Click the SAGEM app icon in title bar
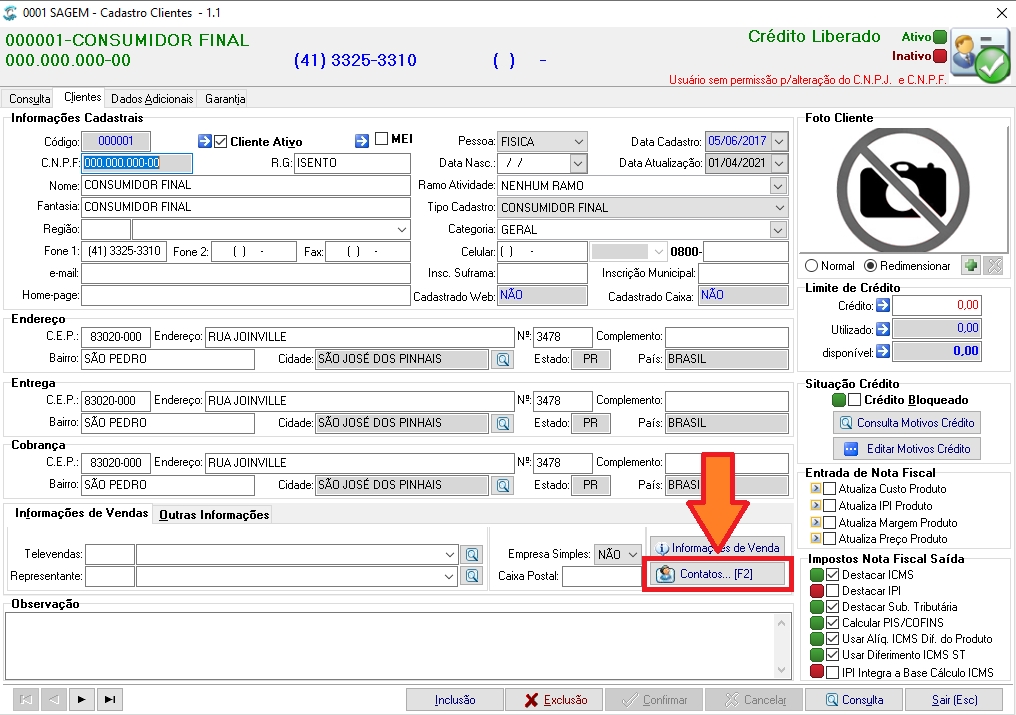1016x715 pixels. (10, 12)
